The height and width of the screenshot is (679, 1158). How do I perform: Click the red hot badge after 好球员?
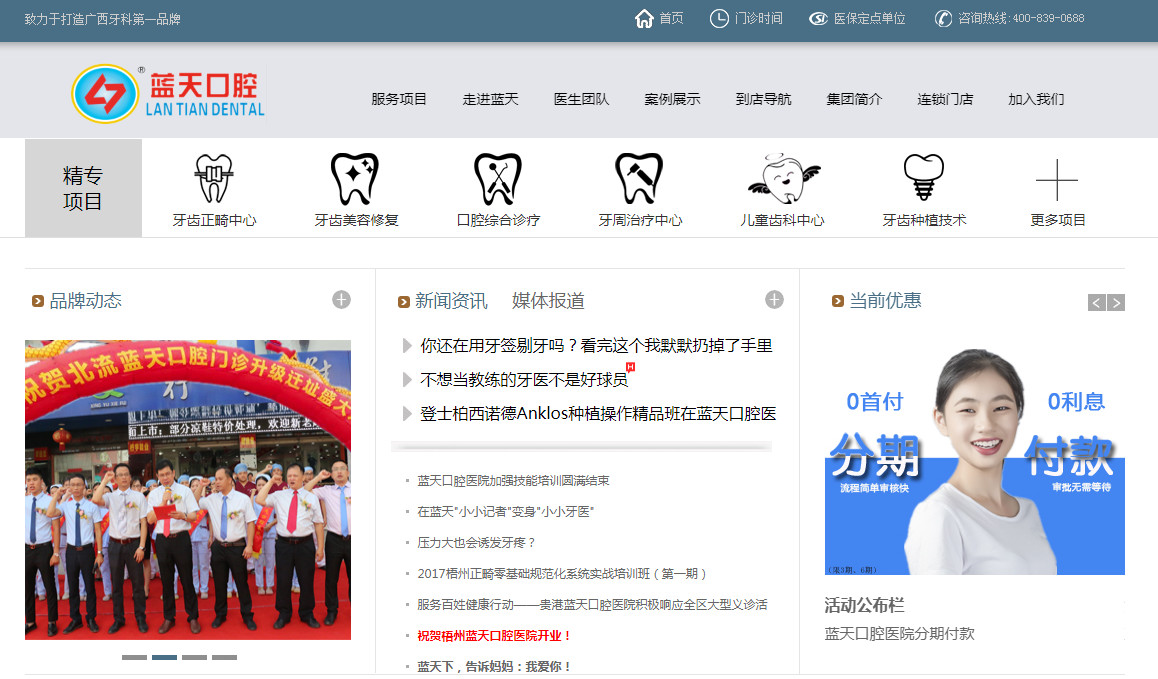[631, 367]
